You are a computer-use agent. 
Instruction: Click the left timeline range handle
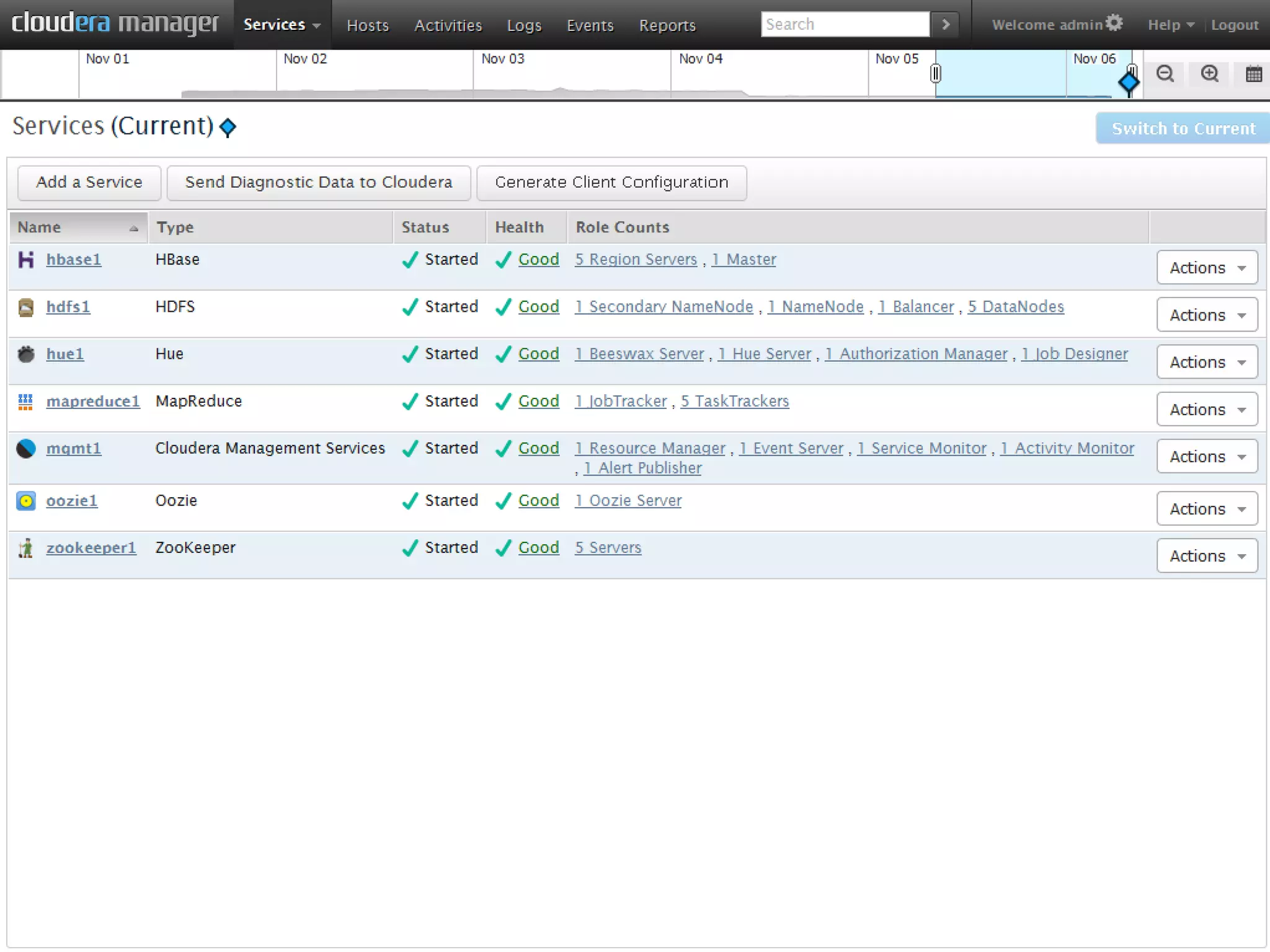click(x=935, y=74)
